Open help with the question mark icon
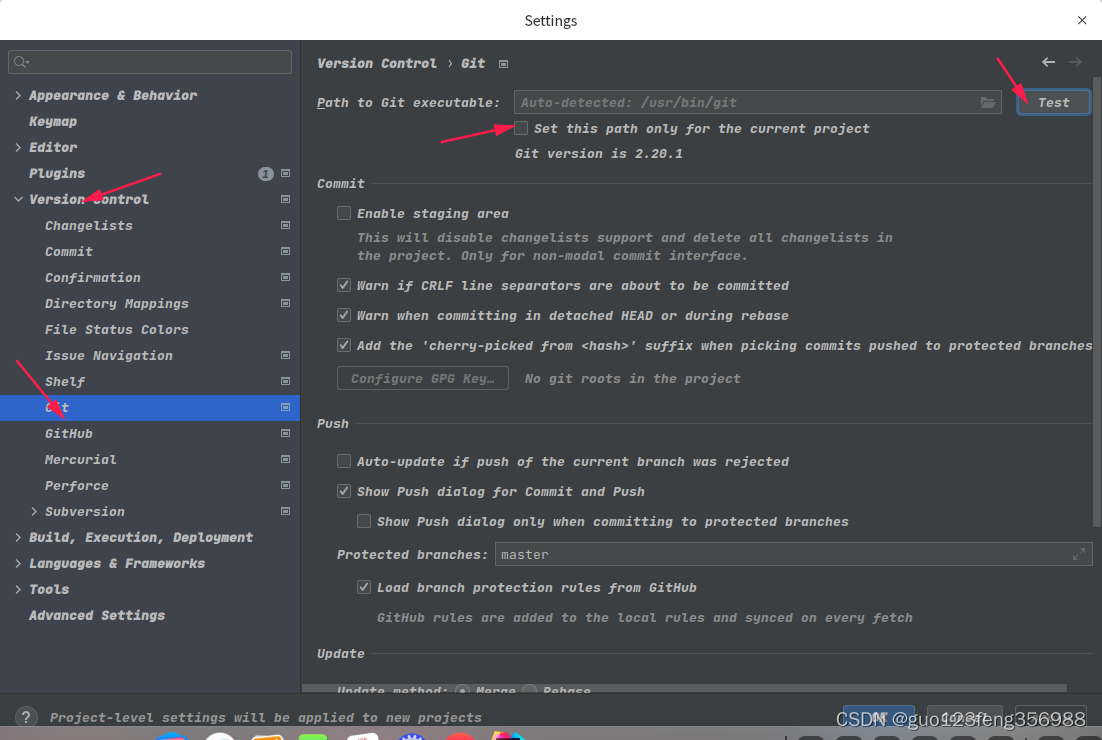Viewport: 1102px width, 740px height. pos(26,717)
